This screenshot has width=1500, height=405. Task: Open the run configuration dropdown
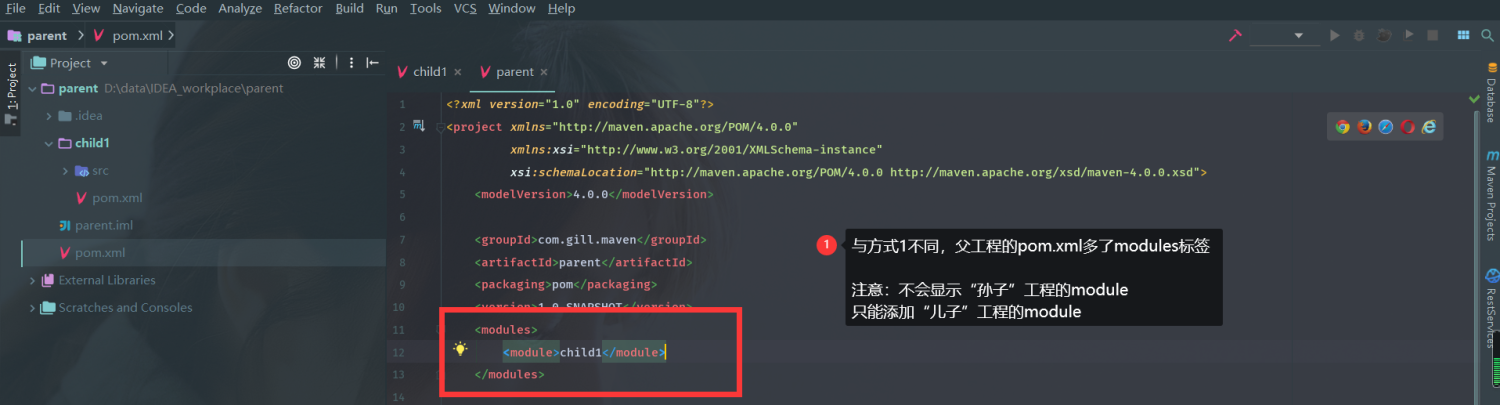click(1284, 35)
